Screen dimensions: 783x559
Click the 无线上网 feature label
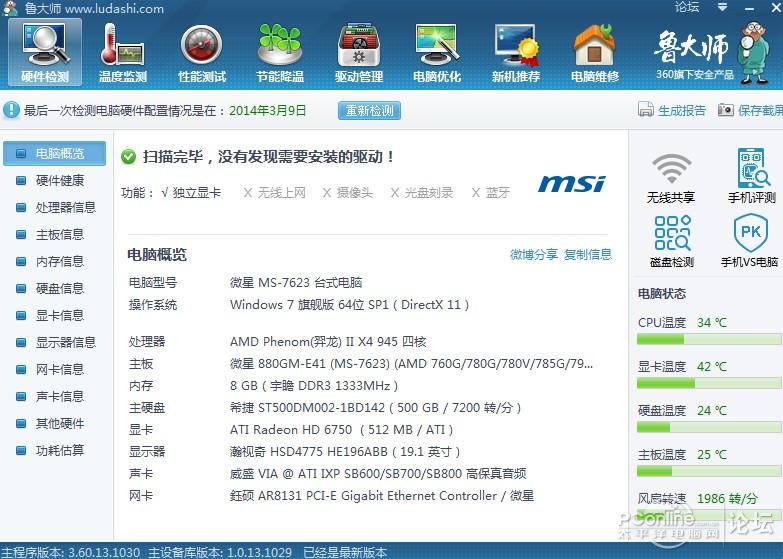(282, 193)
